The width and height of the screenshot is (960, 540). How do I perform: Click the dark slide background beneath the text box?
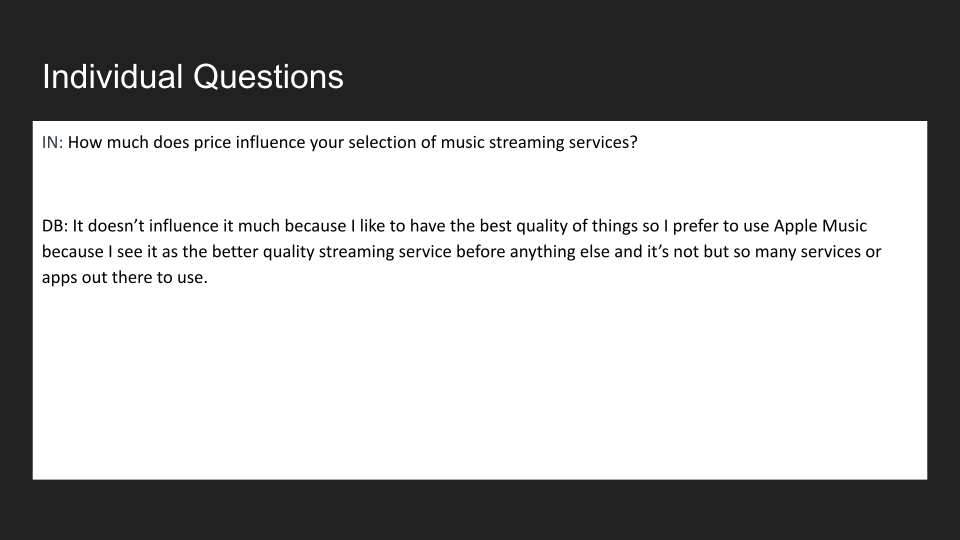pos(480,510)
